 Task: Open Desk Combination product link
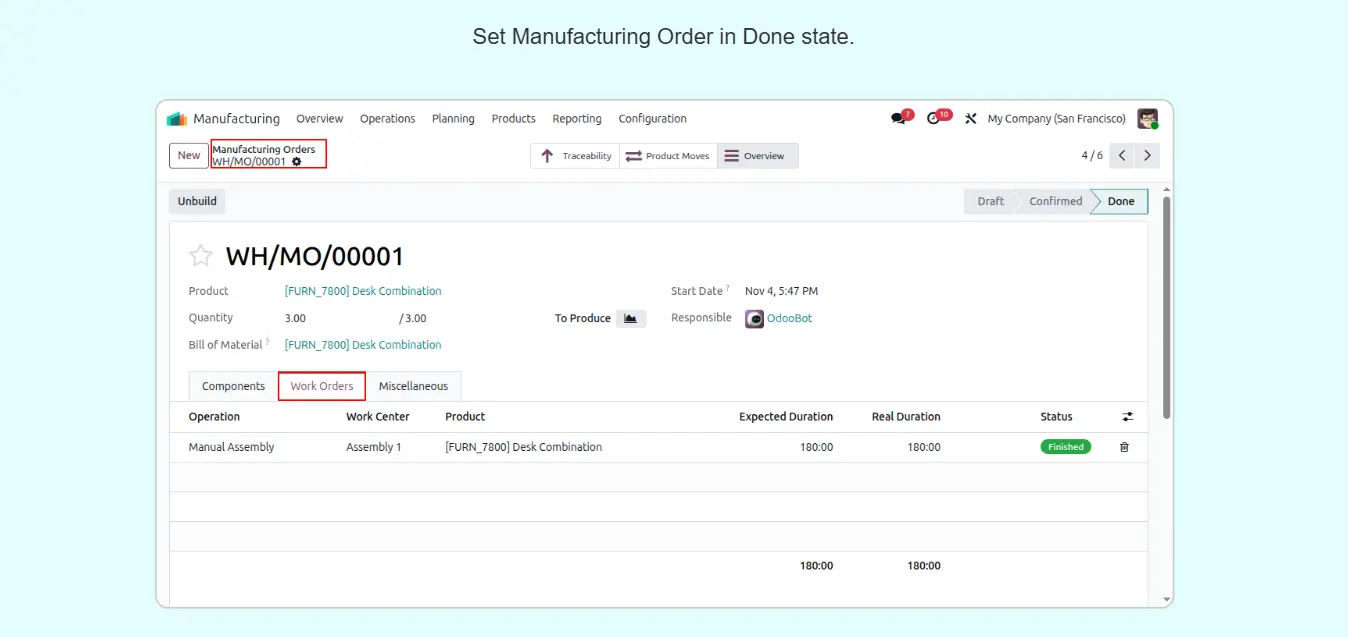click(362, 291)
